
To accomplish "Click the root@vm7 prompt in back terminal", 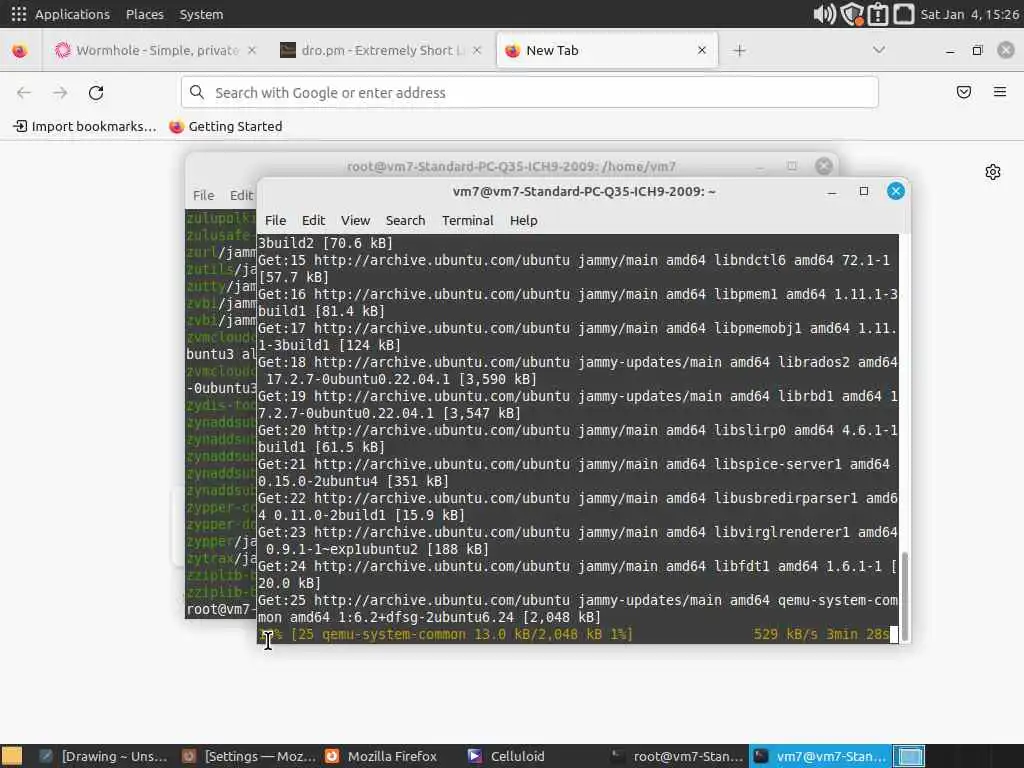I will pos(220,609).
